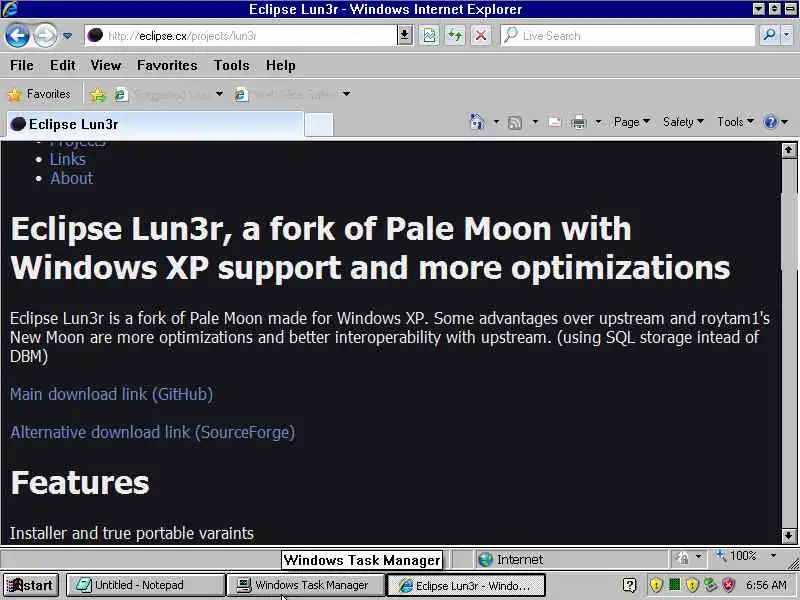Follow the Links navigation link

coord(68,159)
